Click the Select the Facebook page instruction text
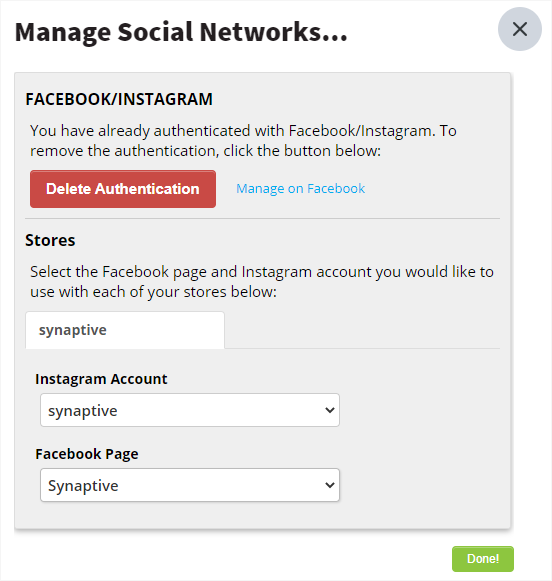The height and width of the screenshot is (581, 552). click(x=262, y=282)
